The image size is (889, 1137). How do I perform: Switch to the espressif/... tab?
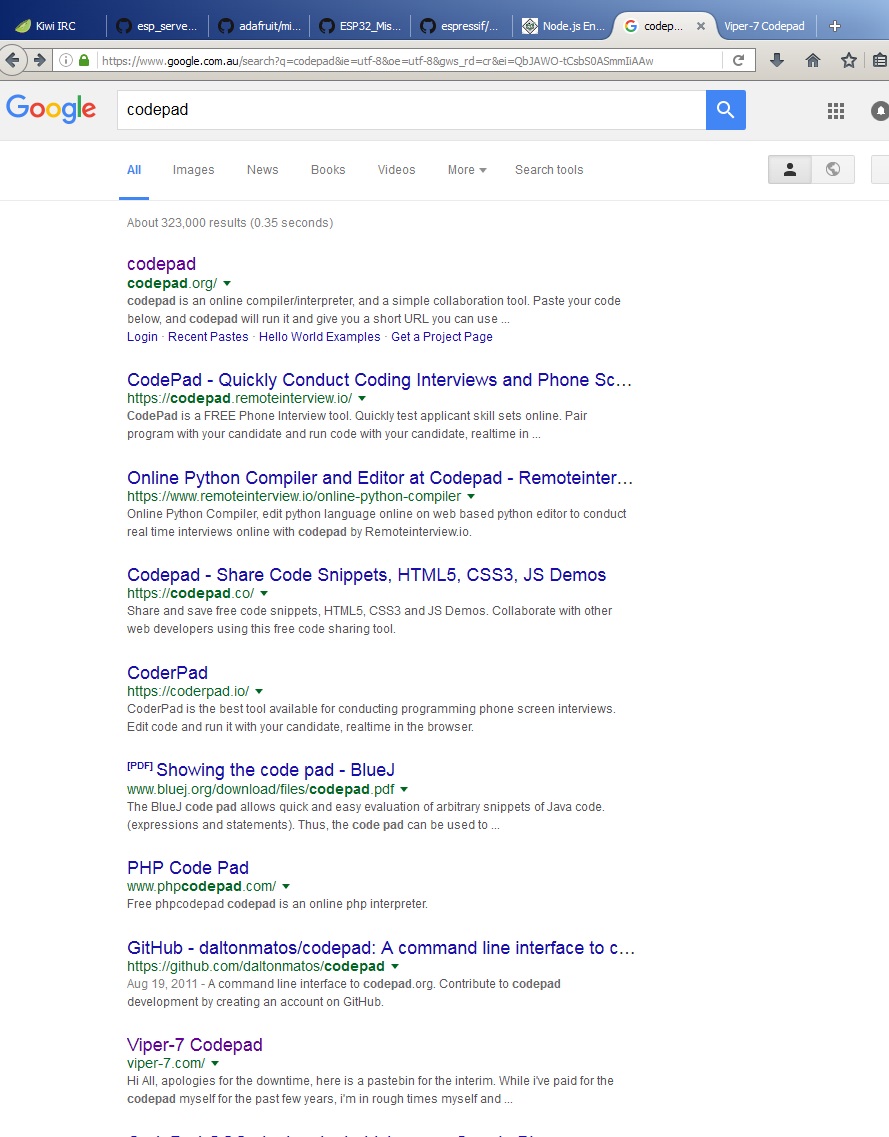click(460, 26)
